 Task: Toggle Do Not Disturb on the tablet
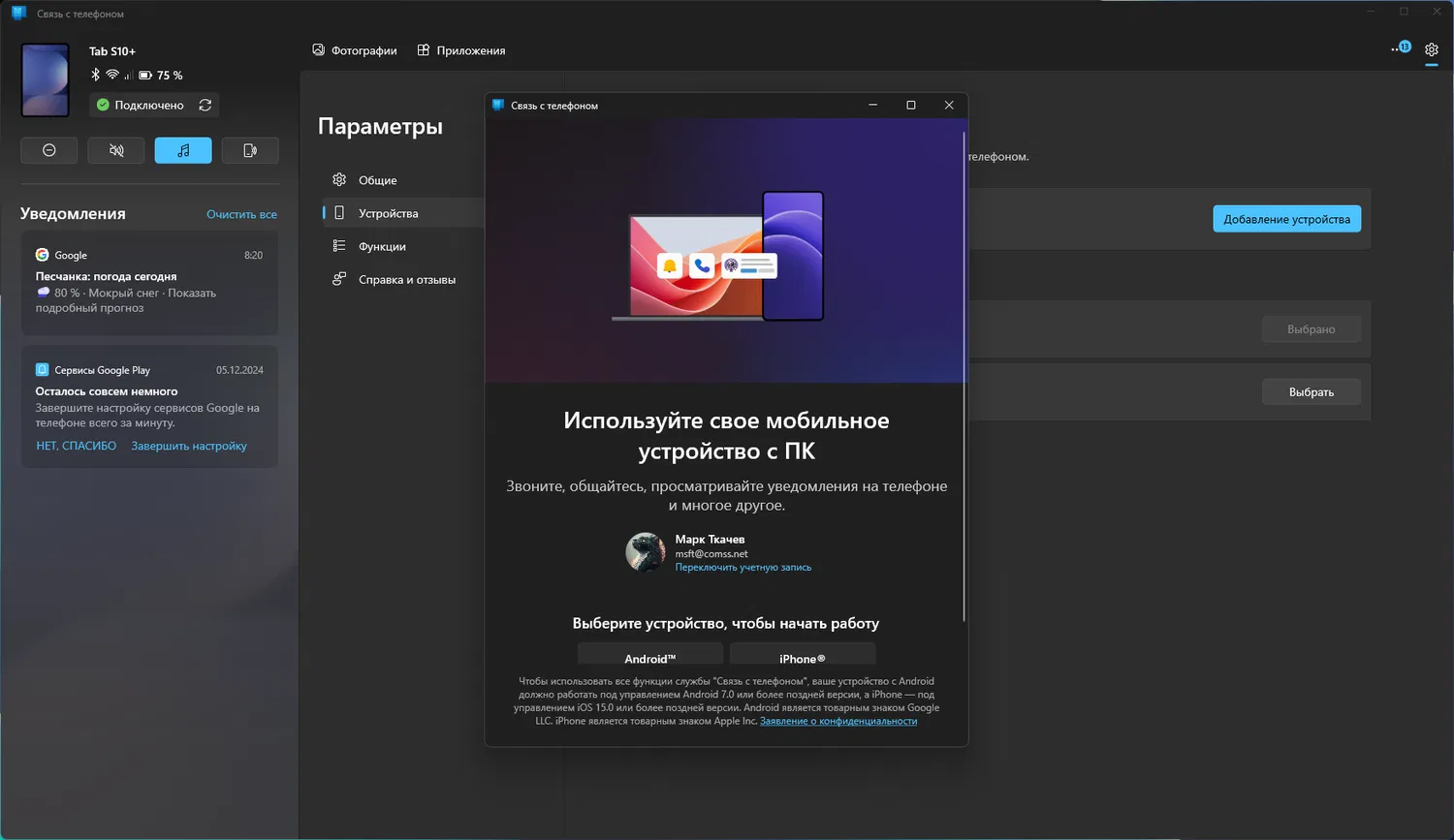(48, 150)
